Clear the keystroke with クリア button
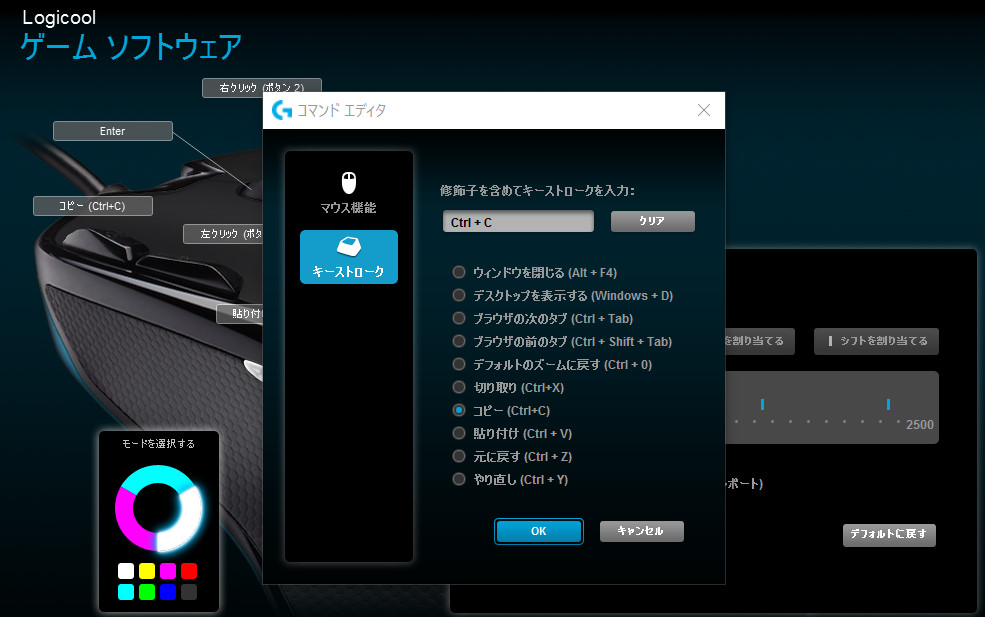The height and width of the screenshot is (617, 985). point(653,221)
